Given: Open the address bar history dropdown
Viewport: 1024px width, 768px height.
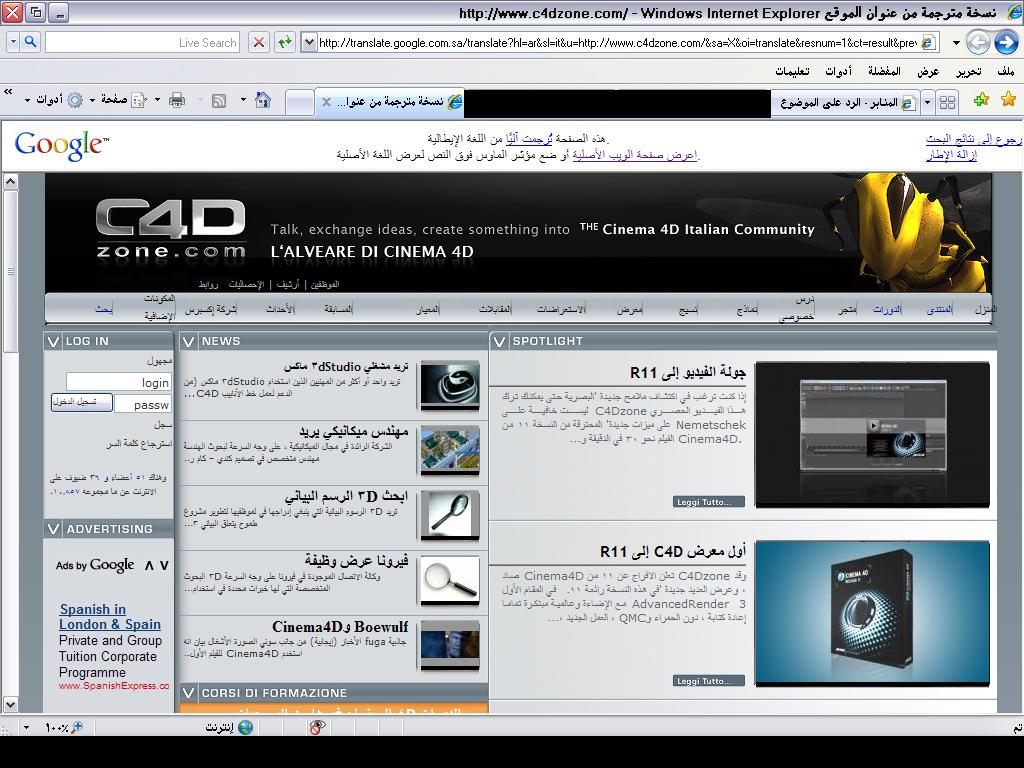Looking at the screenshot, I should coord(309,43).
